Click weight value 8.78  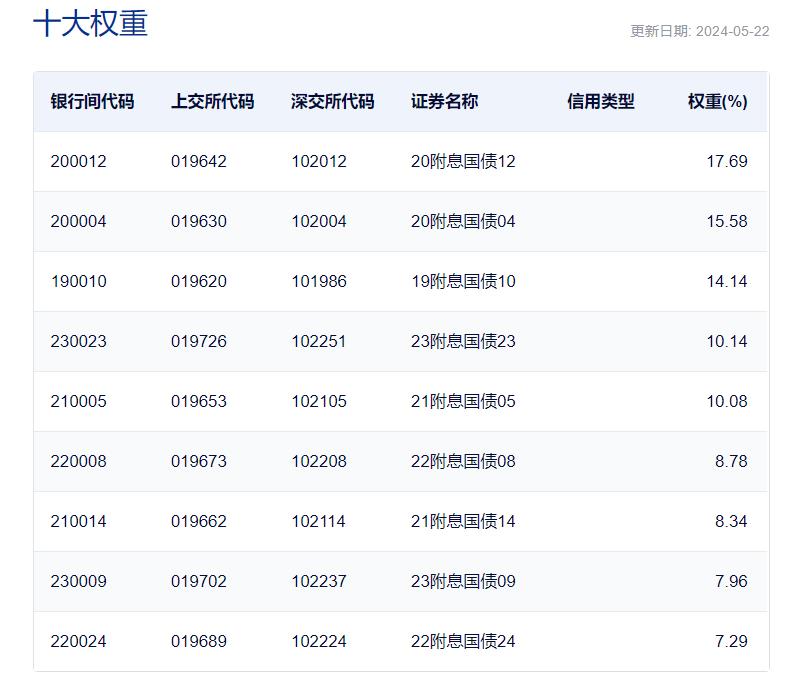tap(731, 461)
